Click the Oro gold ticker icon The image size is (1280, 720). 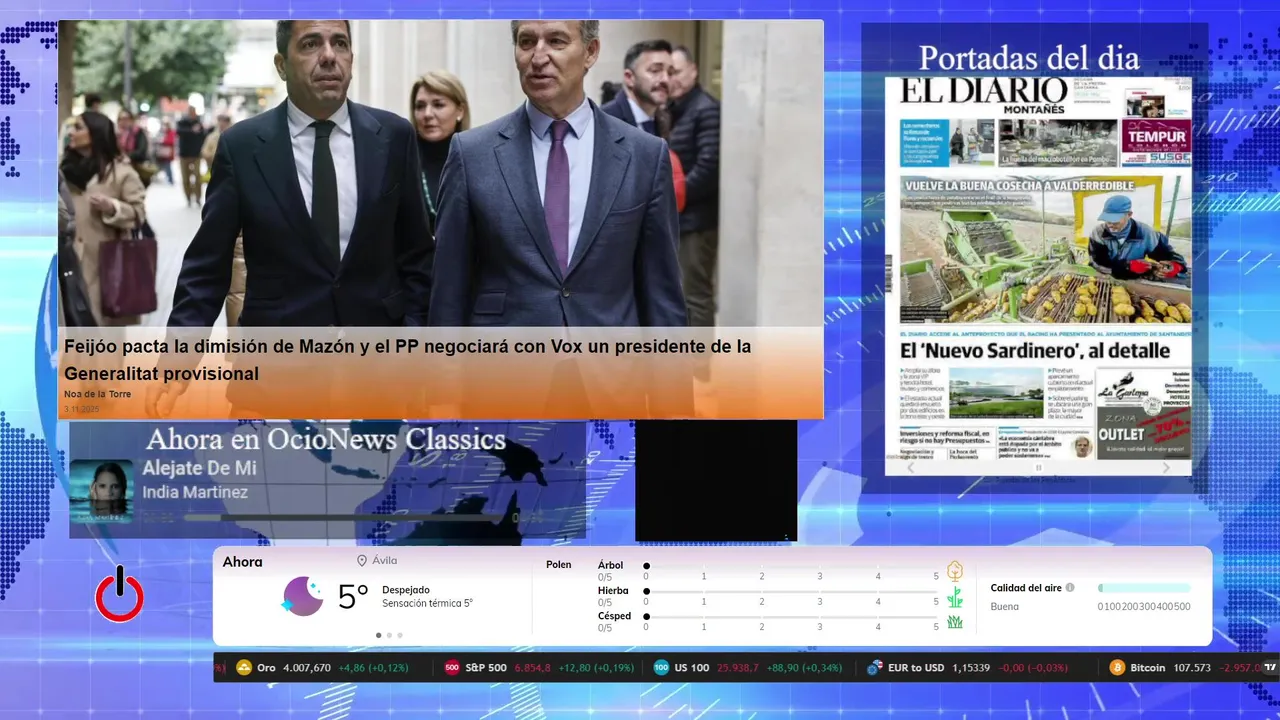tap(244, 667)
